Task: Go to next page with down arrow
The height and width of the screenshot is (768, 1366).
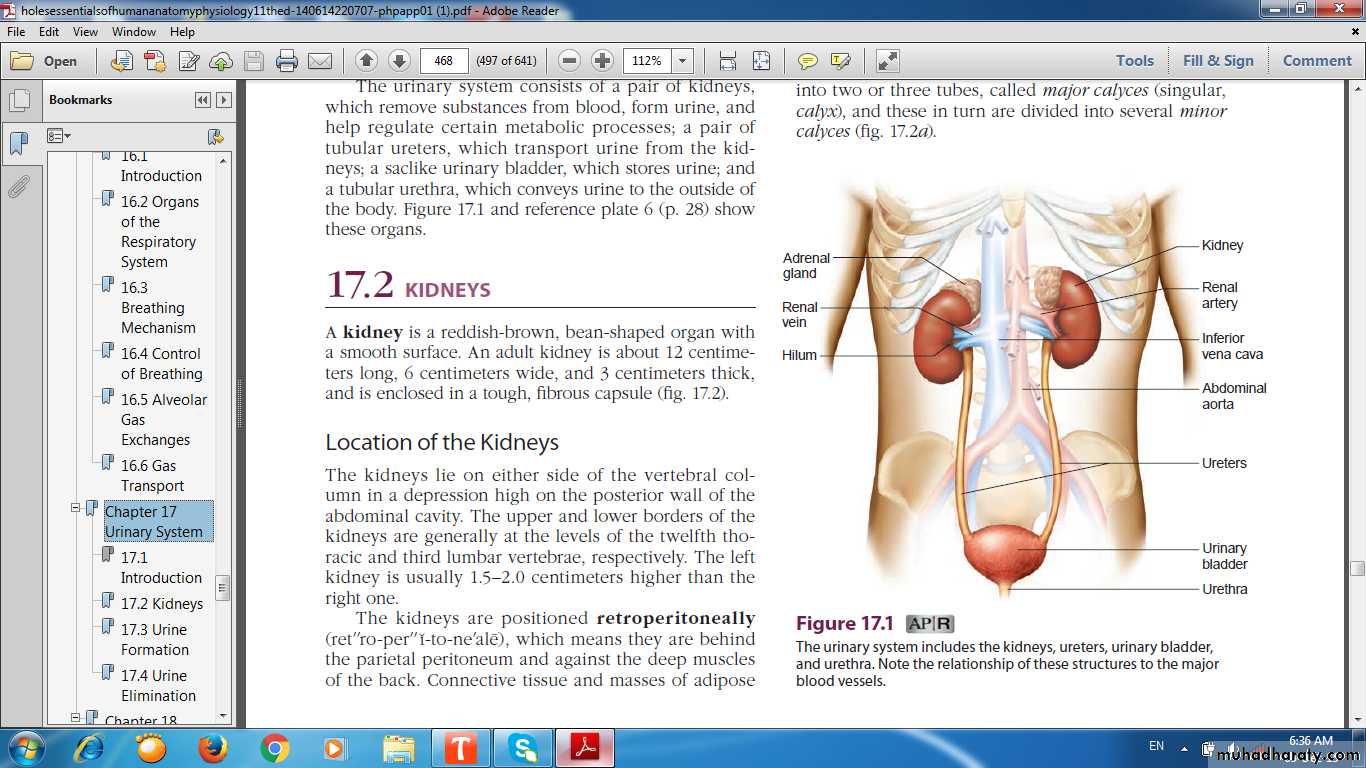Action: [399, 61]
